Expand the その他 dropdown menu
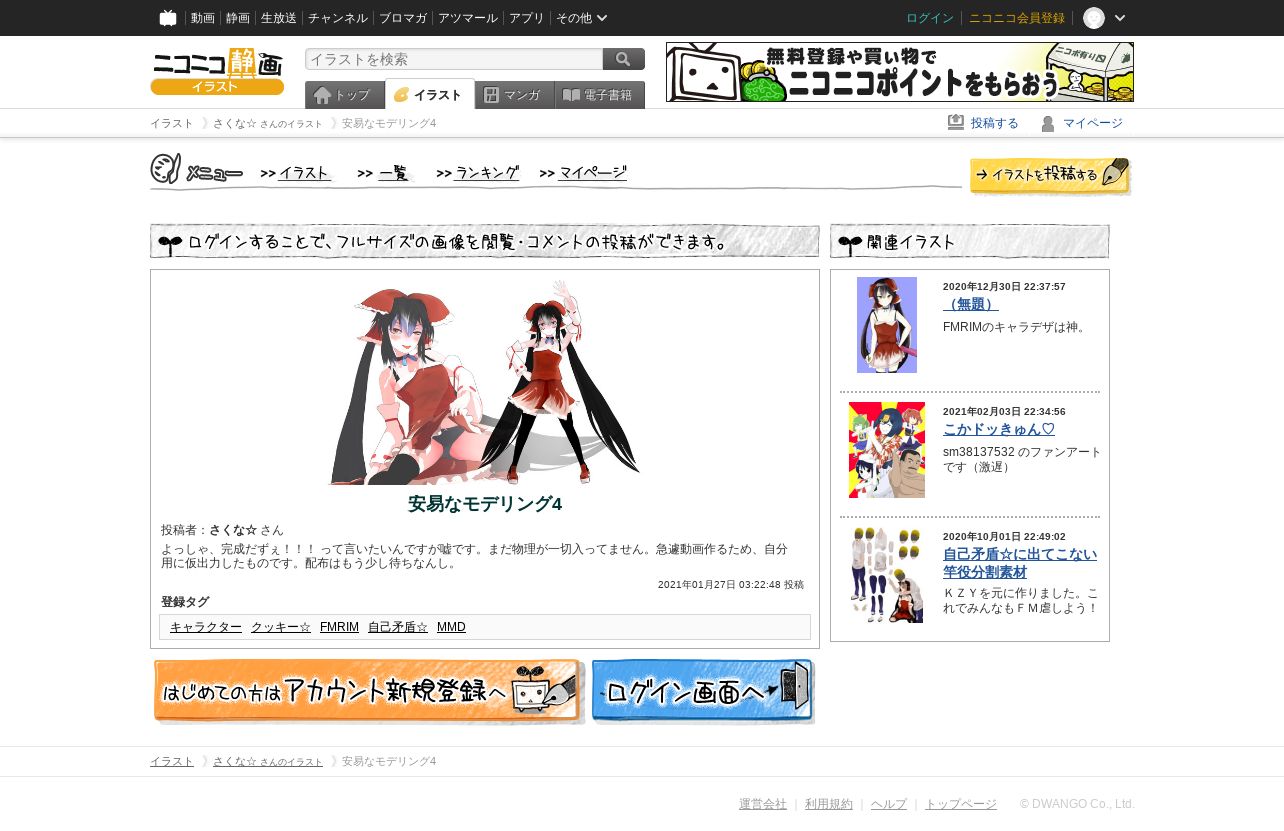Screen dimensions: 1284x831 tap(582, 18)
